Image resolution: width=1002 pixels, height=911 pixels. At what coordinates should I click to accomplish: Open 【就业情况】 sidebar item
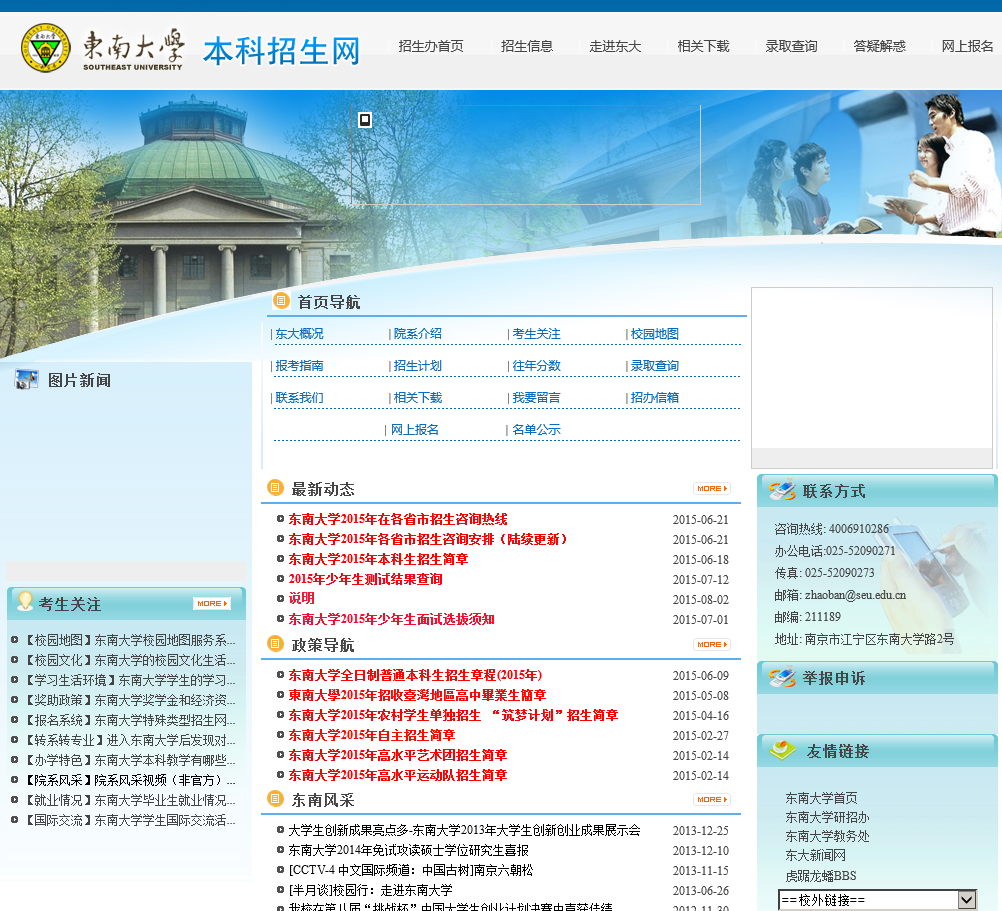129,800
